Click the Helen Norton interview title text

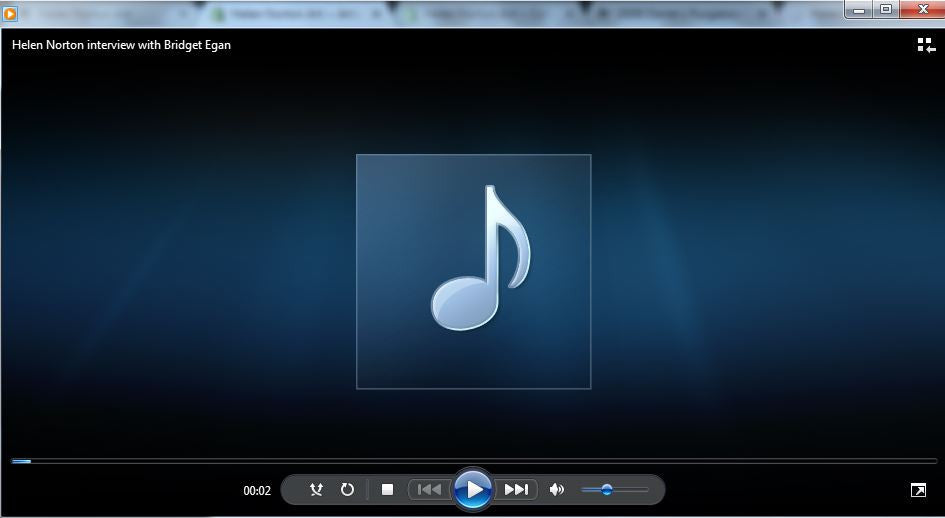tap(121, 45)
